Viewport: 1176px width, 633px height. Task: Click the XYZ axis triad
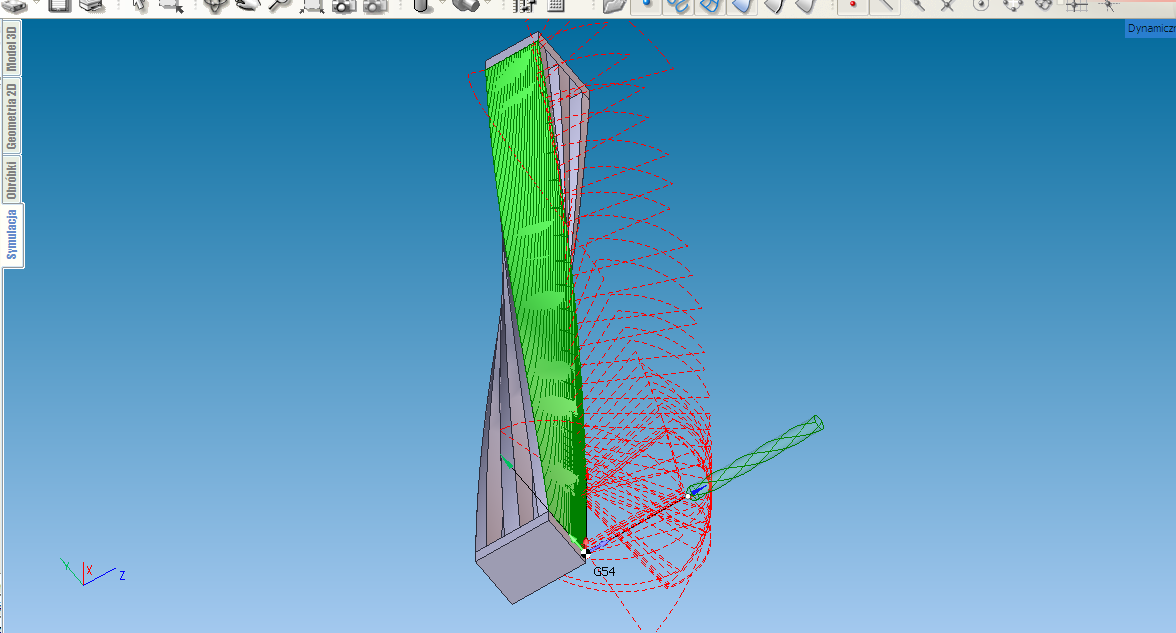coord(92,572)
